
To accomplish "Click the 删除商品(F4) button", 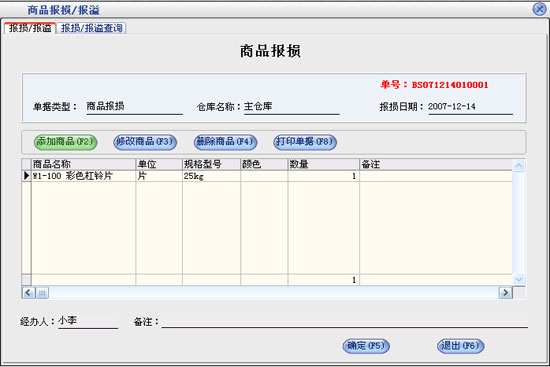I will [x=225, y=142].
